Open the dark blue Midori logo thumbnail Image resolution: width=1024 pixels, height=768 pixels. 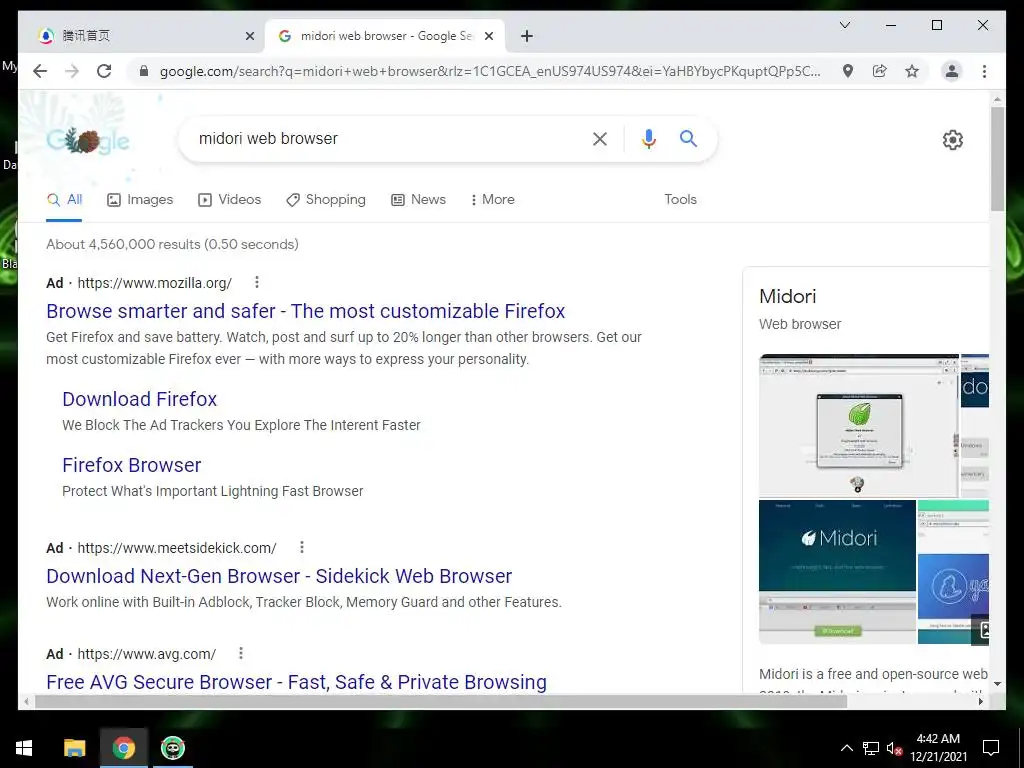tap(837, 572)
